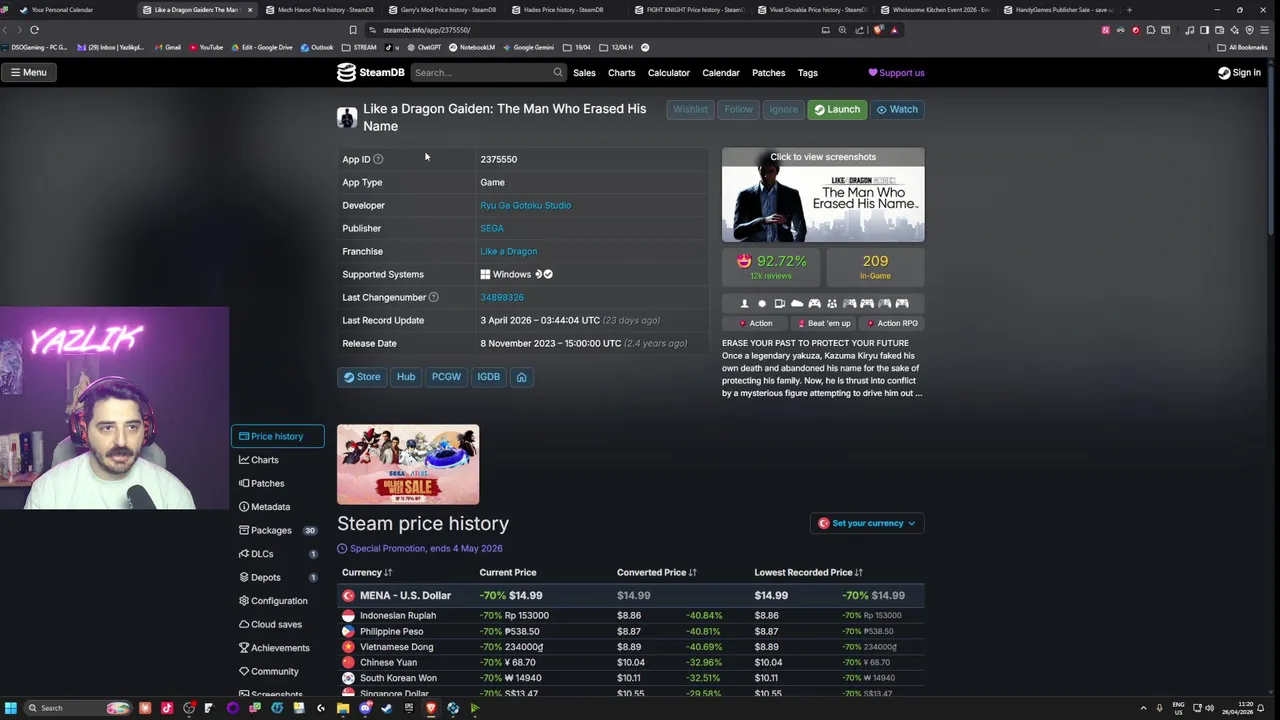Image resolution: width=1280 pixels, height=720 pixels.
Task: Open the Calculator page
Action: point(668,73)
